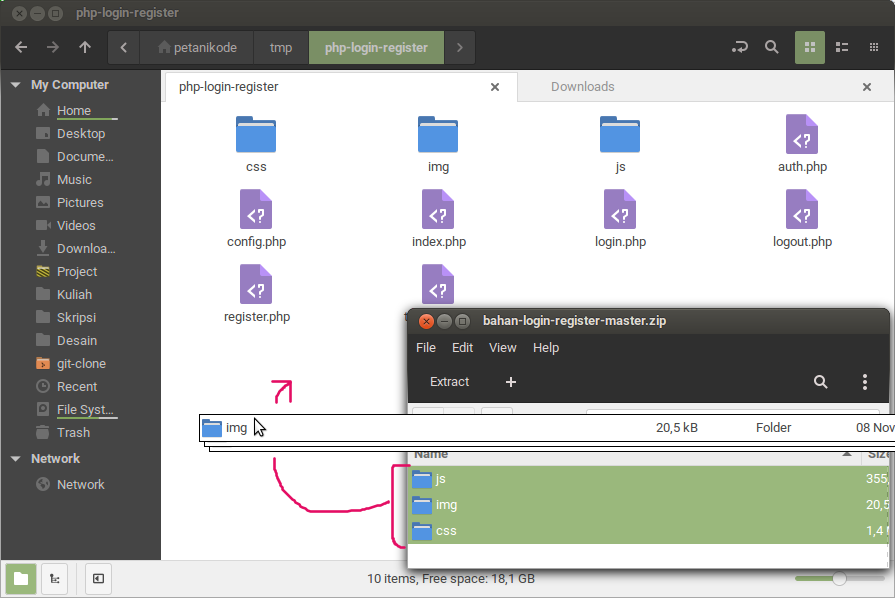Switch to compact view

(874, 47)
